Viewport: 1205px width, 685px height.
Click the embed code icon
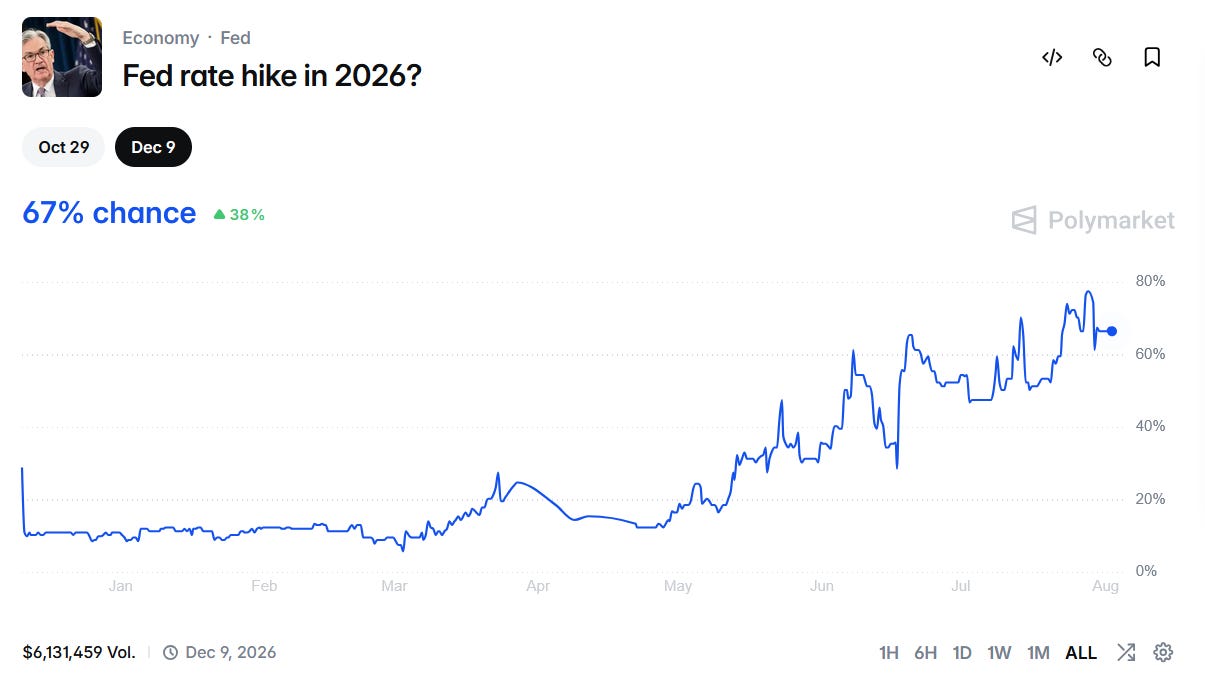(1052, 57)
